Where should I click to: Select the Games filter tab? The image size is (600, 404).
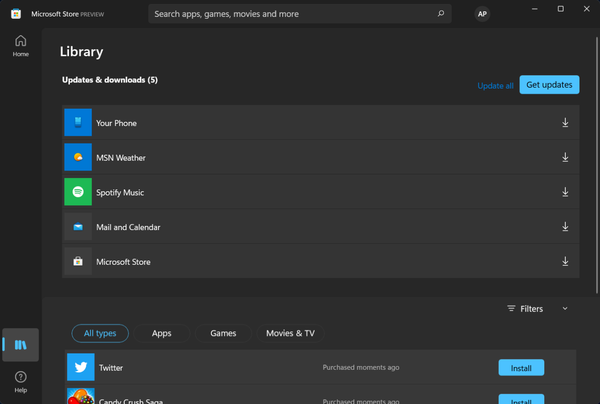(x=223, y=333)
